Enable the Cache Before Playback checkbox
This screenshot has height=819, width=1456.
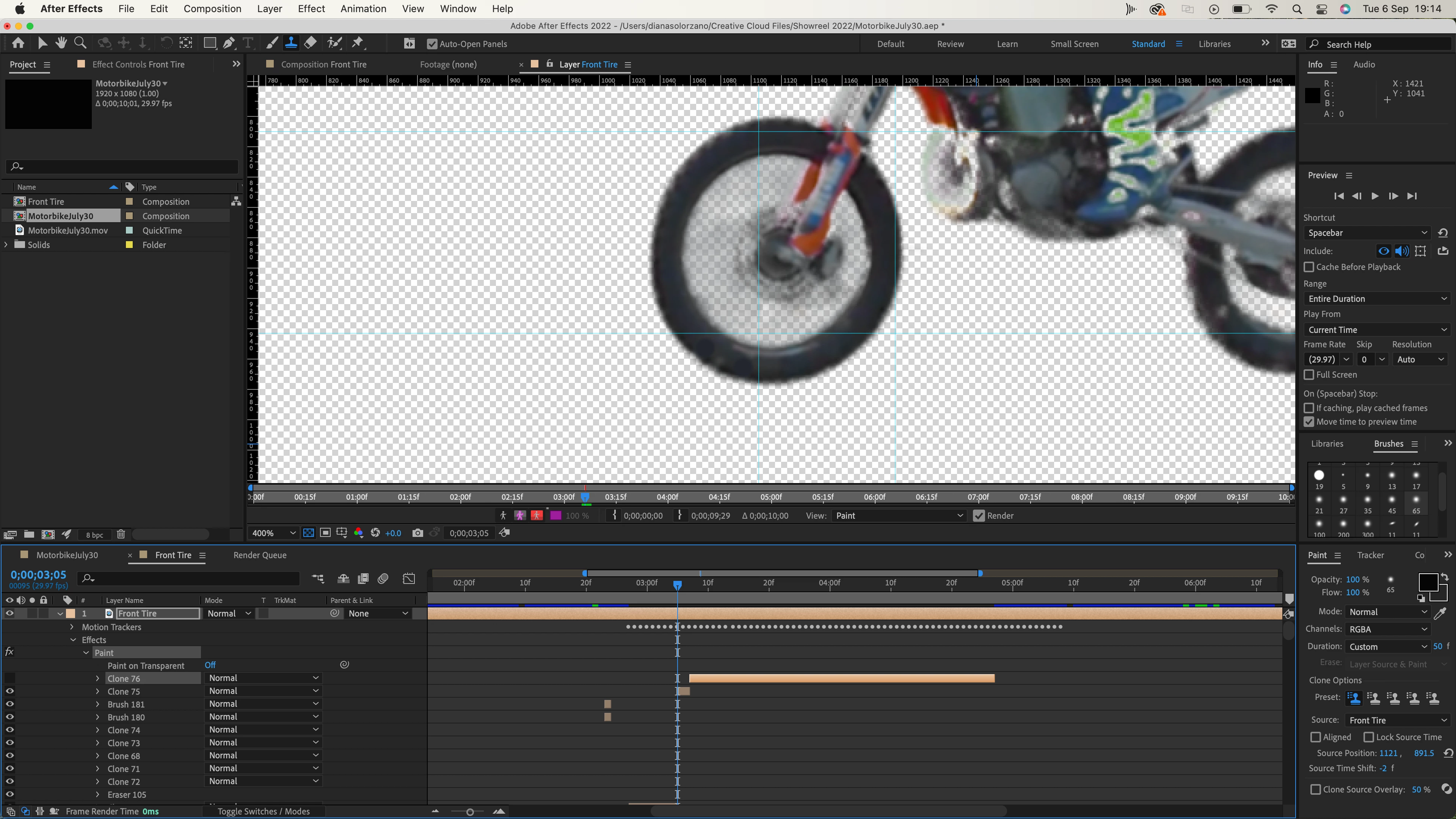pyautogui.click(x=1309, y=267)
